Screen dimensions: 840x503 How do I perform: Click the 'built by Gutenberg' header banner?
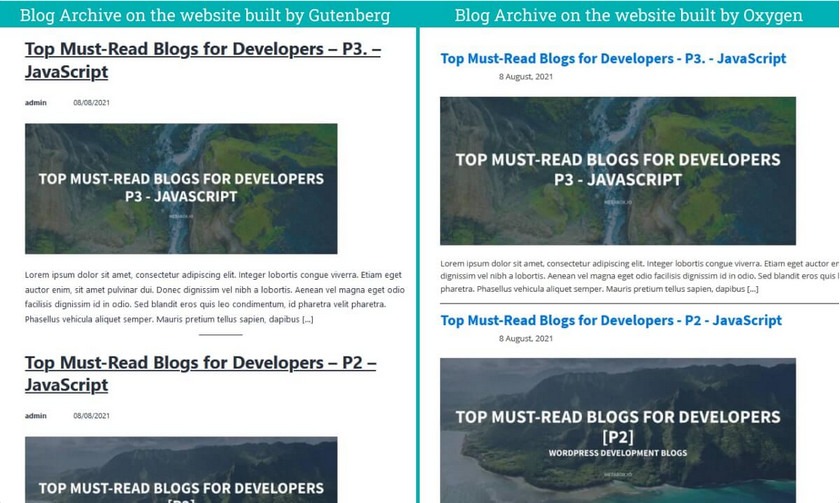205,15
